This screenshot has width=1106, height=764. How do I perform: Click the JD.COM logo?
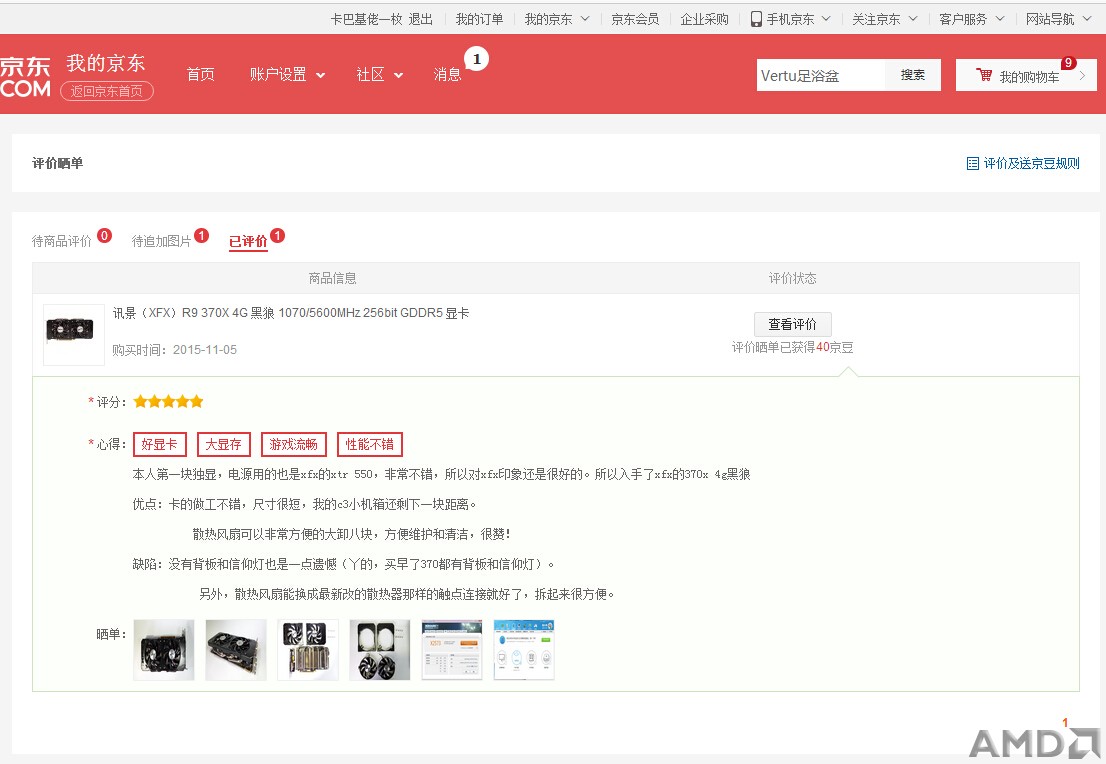(x=25, y=76)
